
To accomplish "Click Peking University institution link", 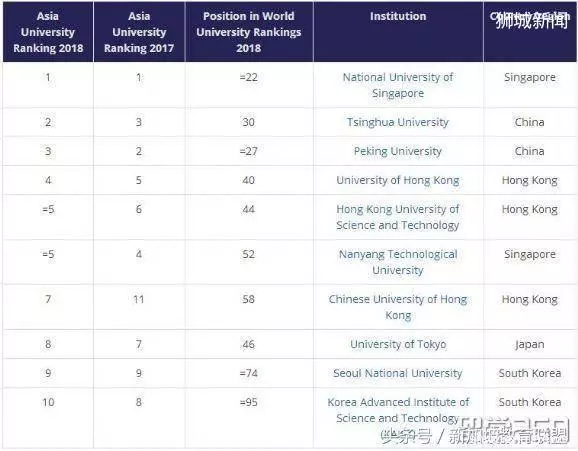I will coord(398,151).
